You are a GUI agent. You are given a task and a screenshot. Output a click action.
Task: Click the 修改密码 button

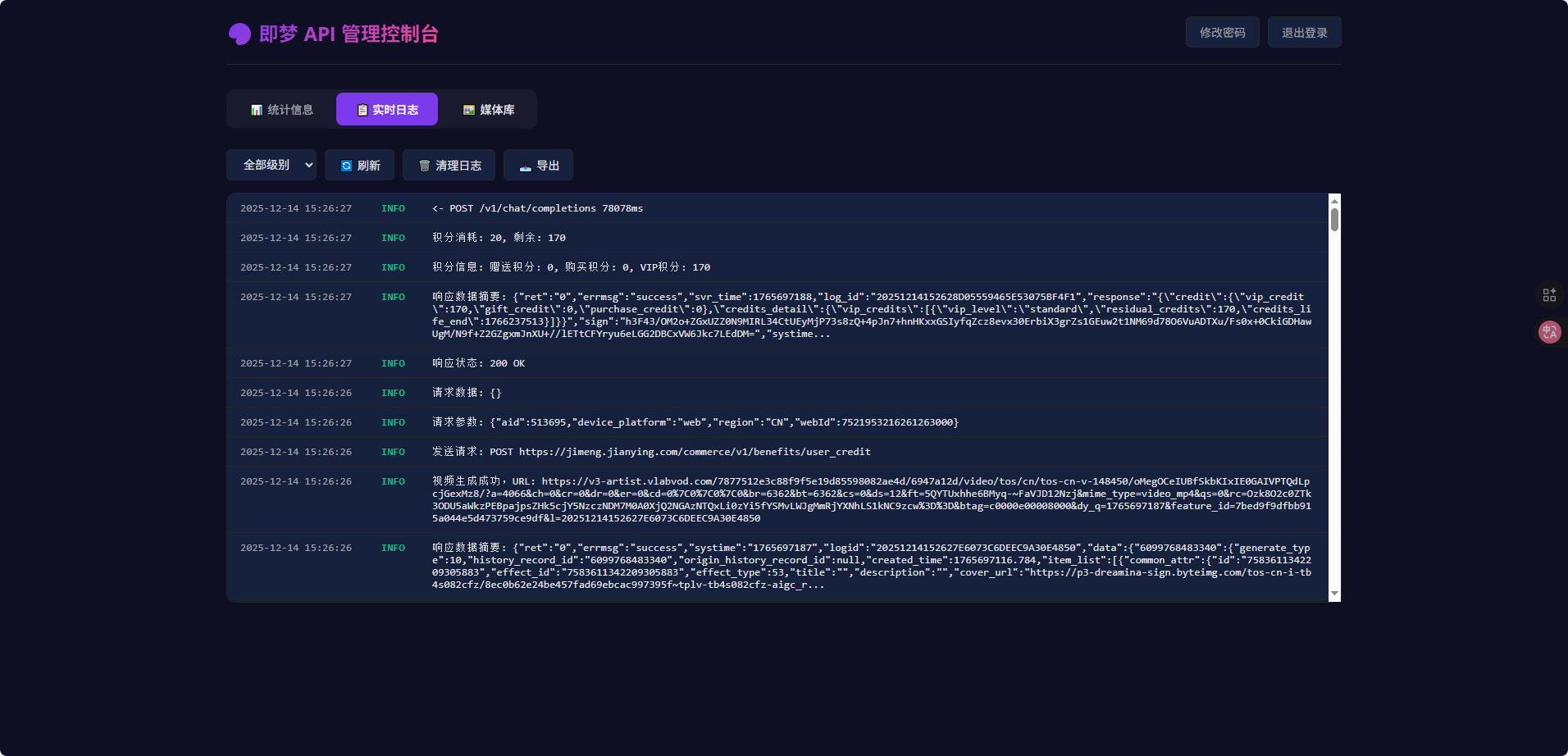click(1223, 32)
